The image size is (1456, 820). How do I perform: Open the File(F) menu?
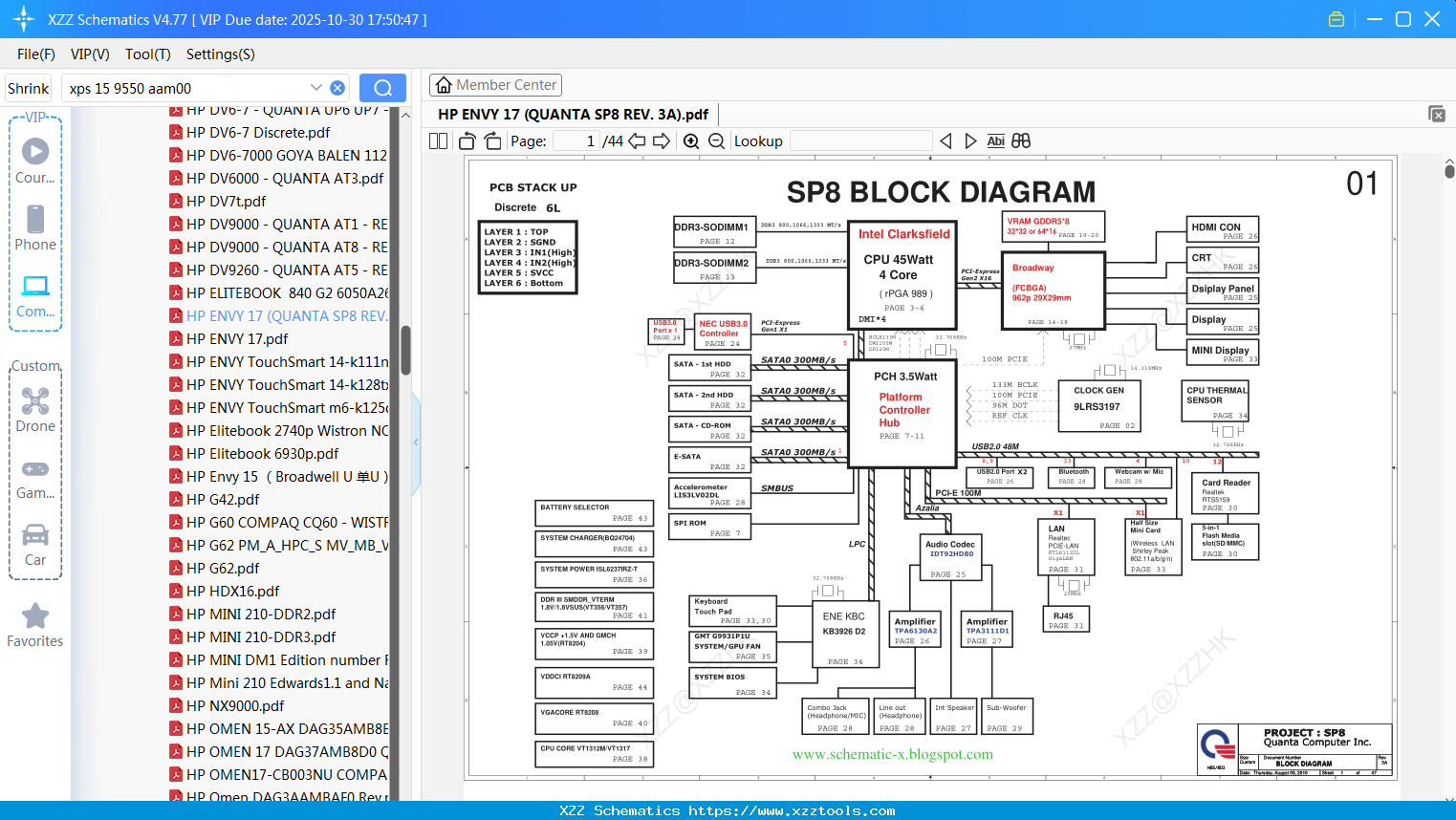[x=36, y=54]
